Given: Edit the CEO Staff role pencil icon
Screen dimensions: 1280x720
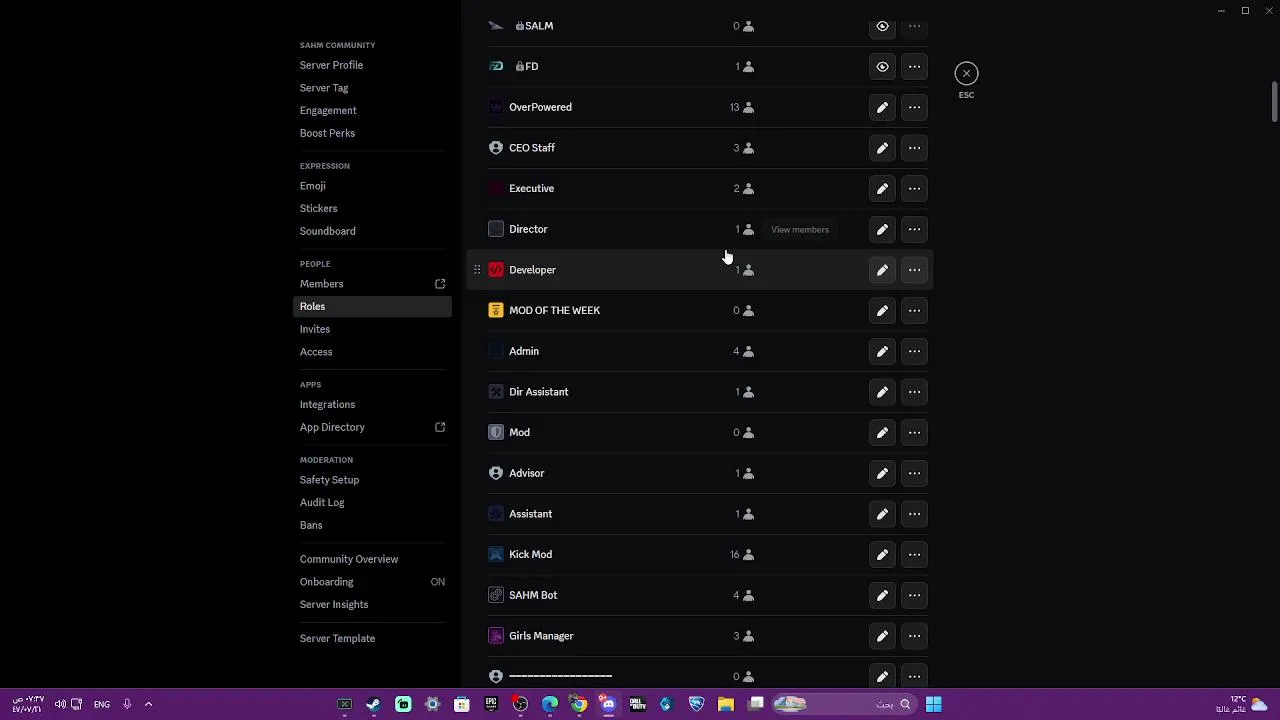Looking at the screenshot, I should pos(882,148).
